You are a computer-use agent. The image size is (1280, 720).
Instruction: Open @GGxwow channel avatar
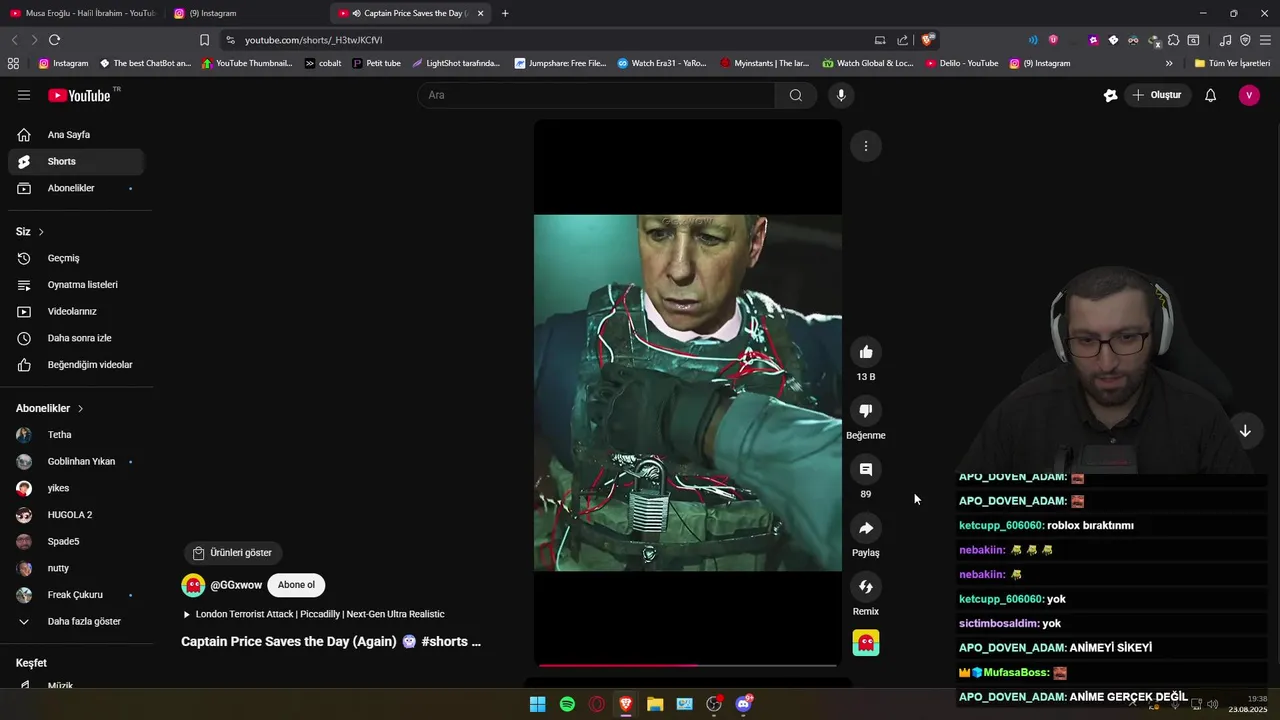pos(193,585)
